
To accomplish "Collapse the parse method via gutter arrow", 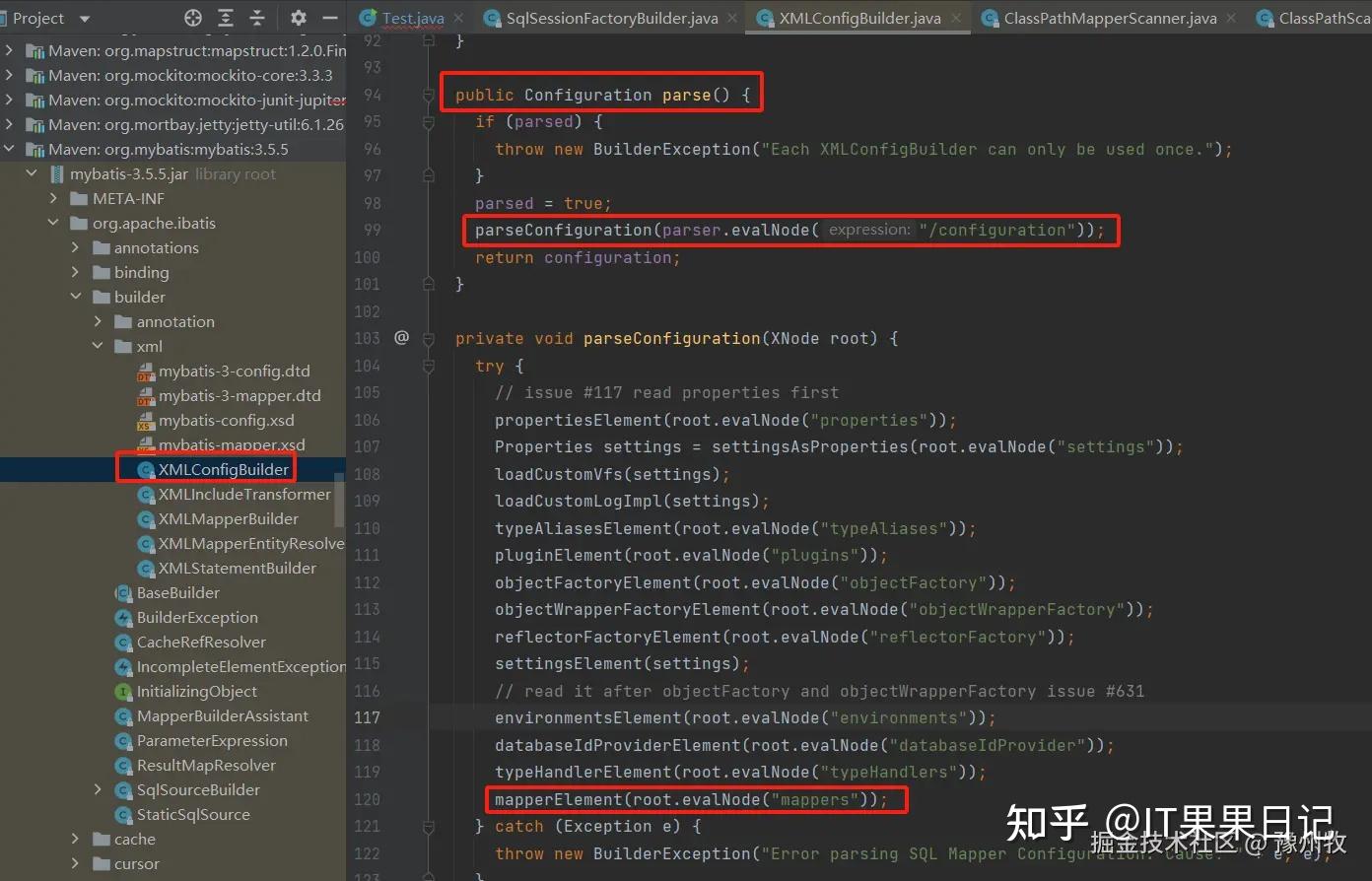I will pos(428,94).
